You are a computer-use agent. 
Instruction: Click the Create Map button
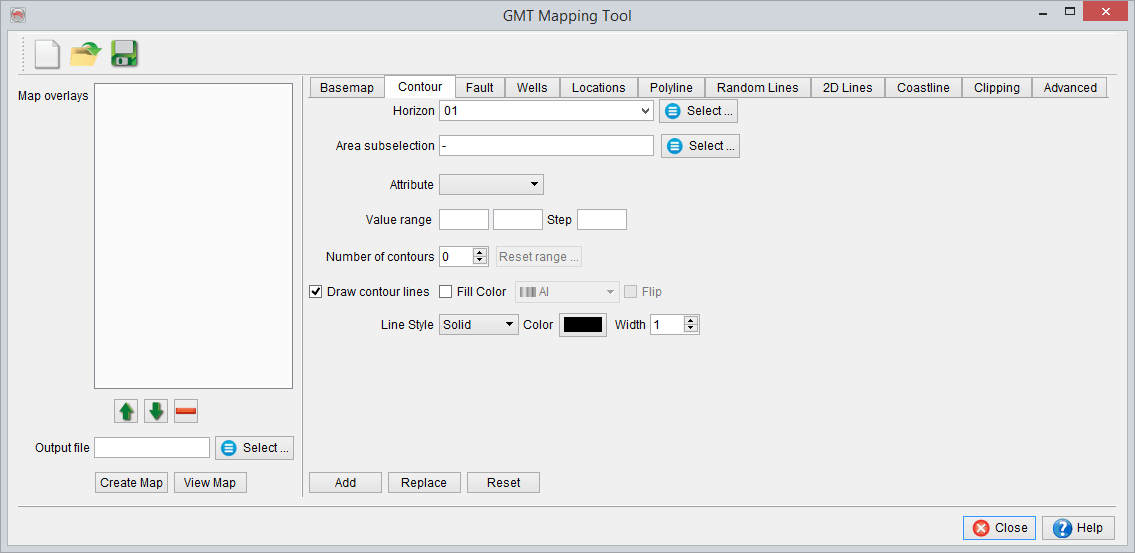[131, 483]
